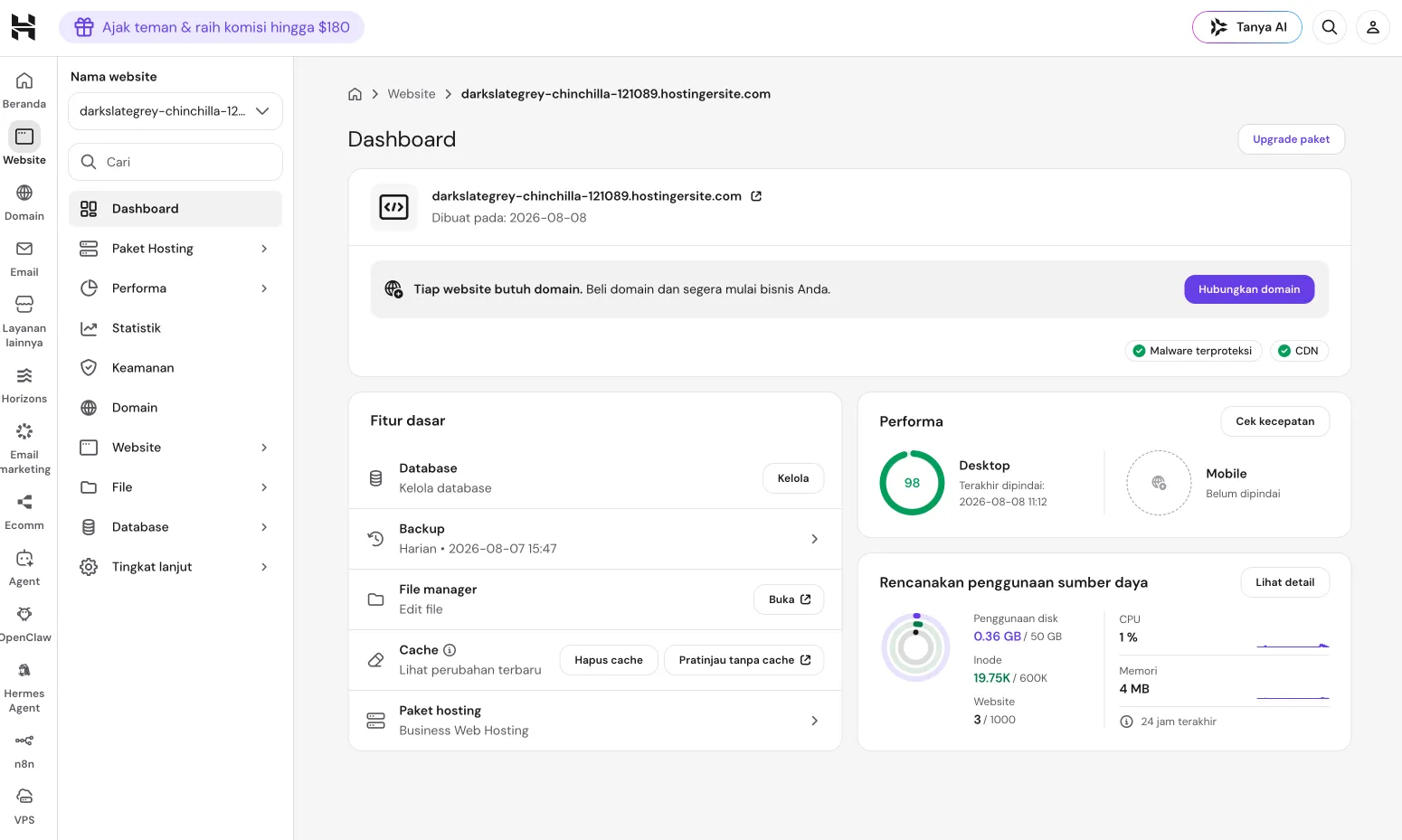Screen dimensions: 1402x840
Task: Open Domain globe icon in left rail
Action: (24, 193)
